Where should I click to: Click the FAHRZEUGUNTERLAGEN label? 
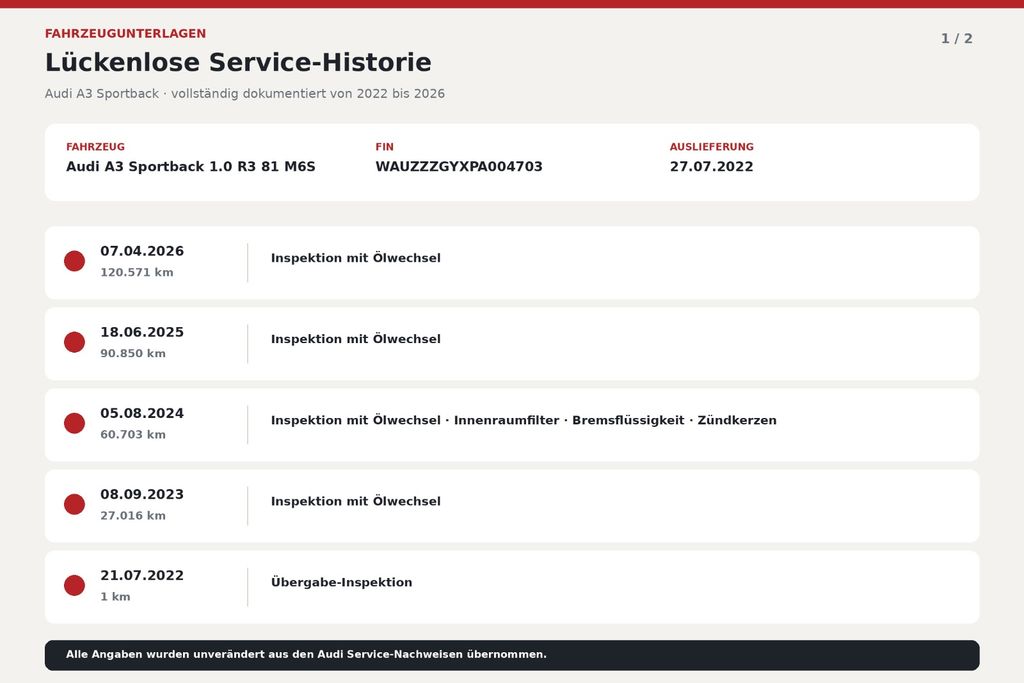pos(125,33)
